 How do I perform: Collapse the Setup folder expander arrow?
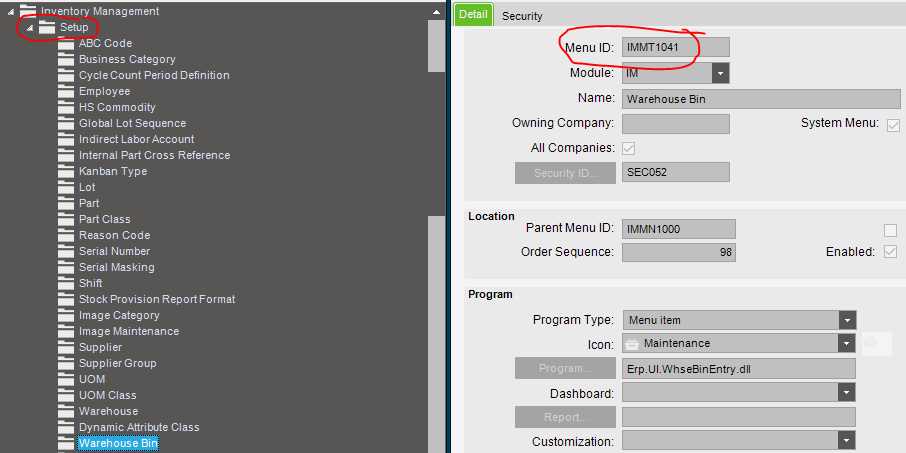pos(30,28)
